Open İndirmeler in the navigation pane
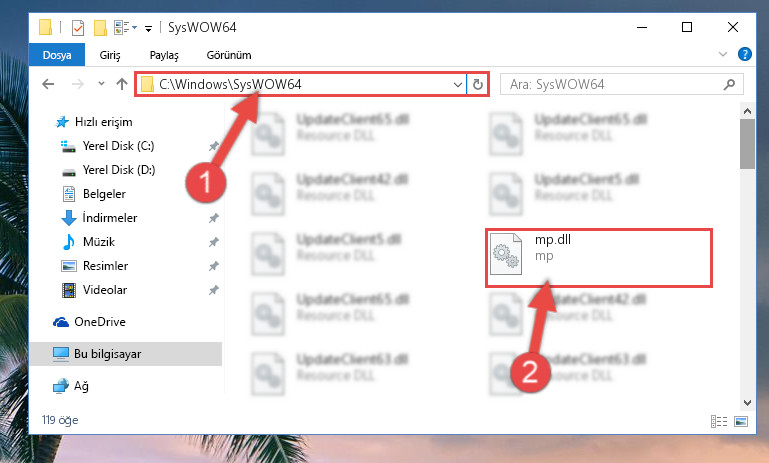This screenshot has width=769, height=463. 110,218
